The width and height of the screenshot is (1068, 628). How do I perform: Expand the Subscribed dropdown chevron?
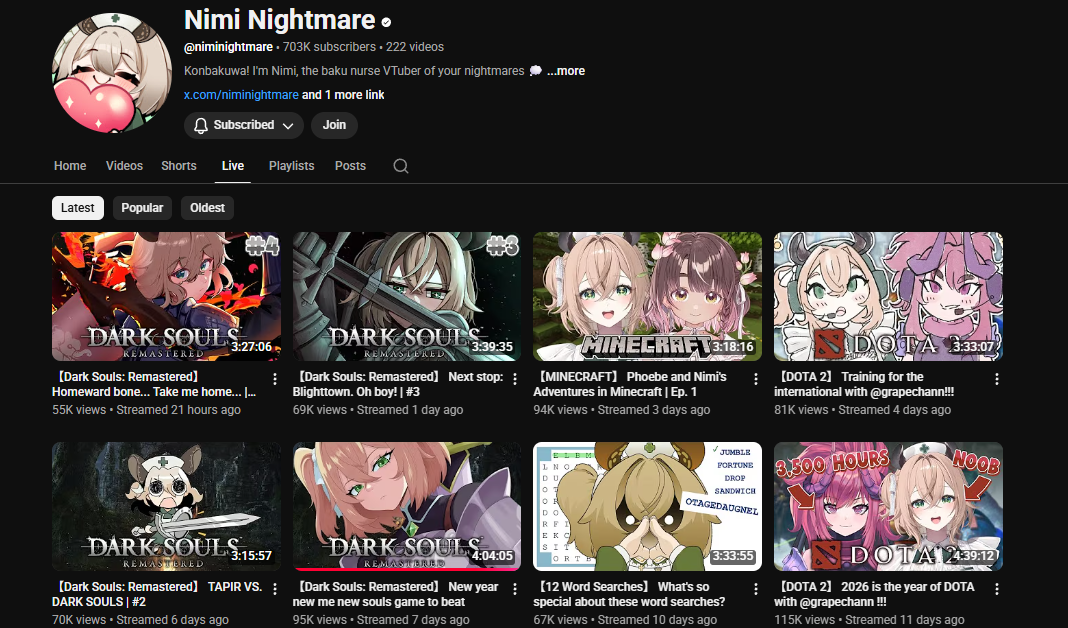tap(288, 126)
